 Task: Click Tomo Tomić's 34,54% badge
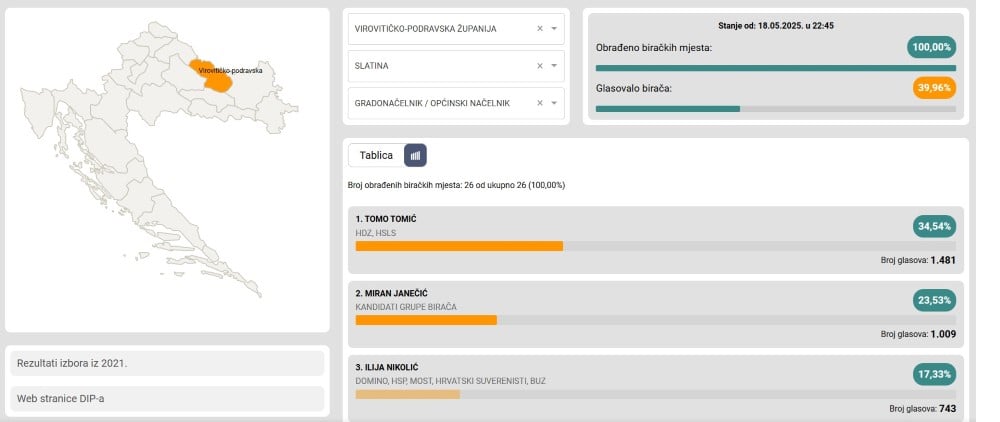click(934, 226)
